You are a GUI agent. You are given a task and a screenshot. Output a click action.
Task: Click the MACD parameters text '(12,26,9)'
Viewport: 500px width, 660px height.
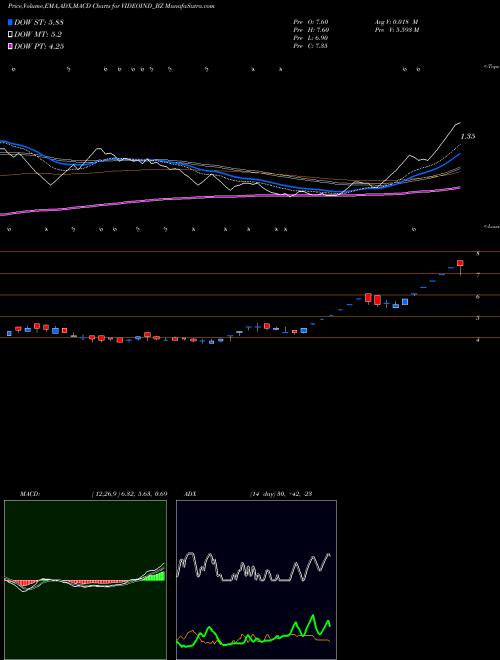pyautogui.click(x=105, y=494)
